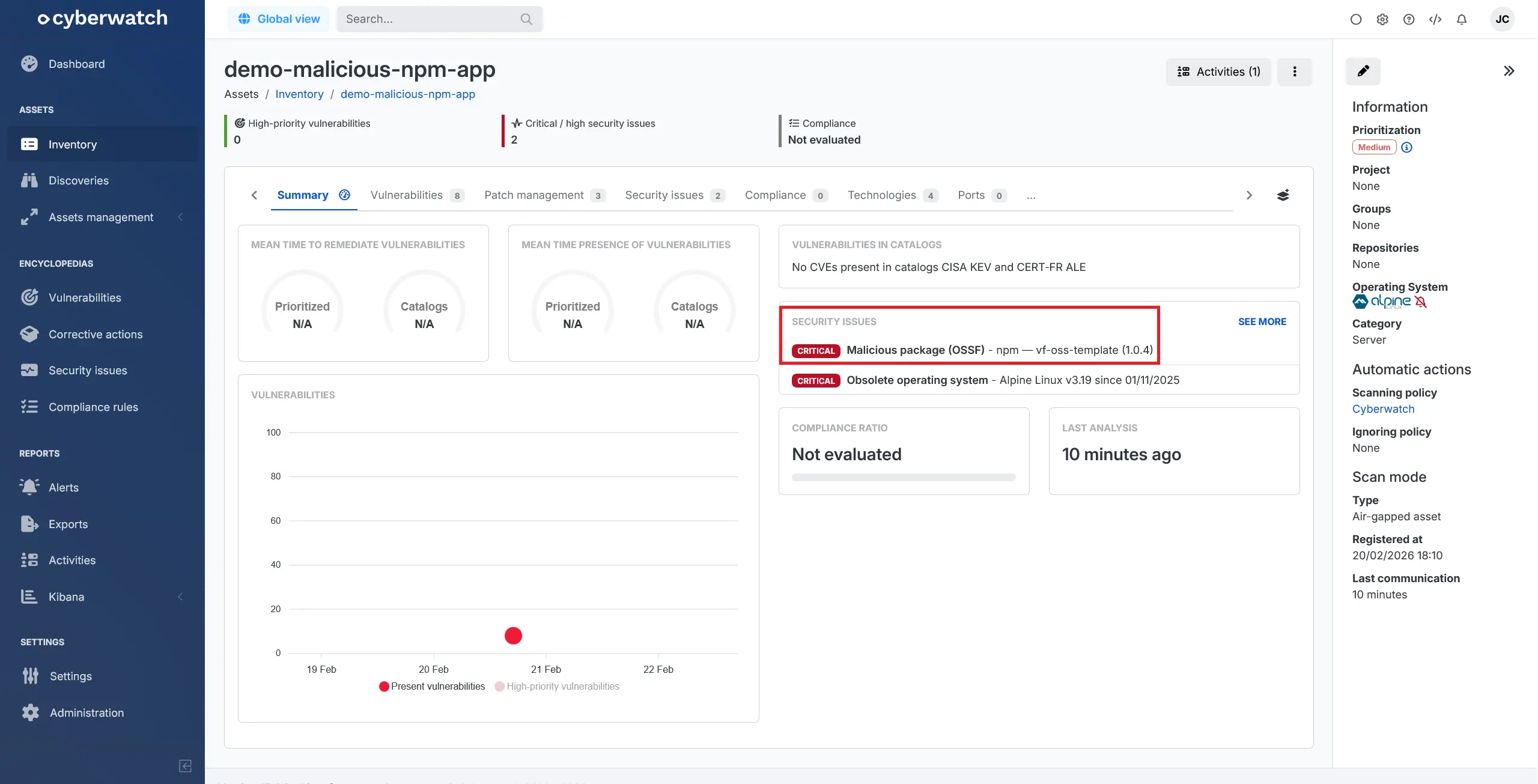Open the API code icon in header

(1435, 19)
